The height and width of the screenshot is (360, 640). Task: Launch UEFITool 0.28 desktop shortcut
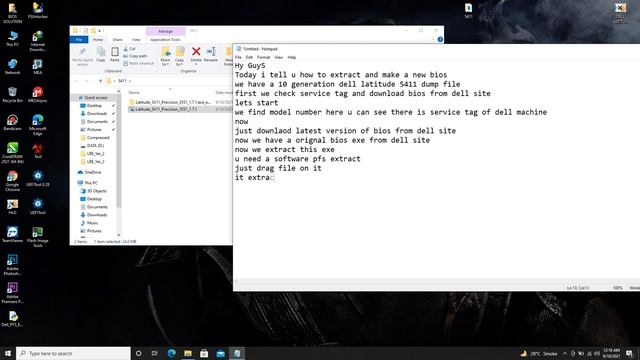(x=38, y=178)
